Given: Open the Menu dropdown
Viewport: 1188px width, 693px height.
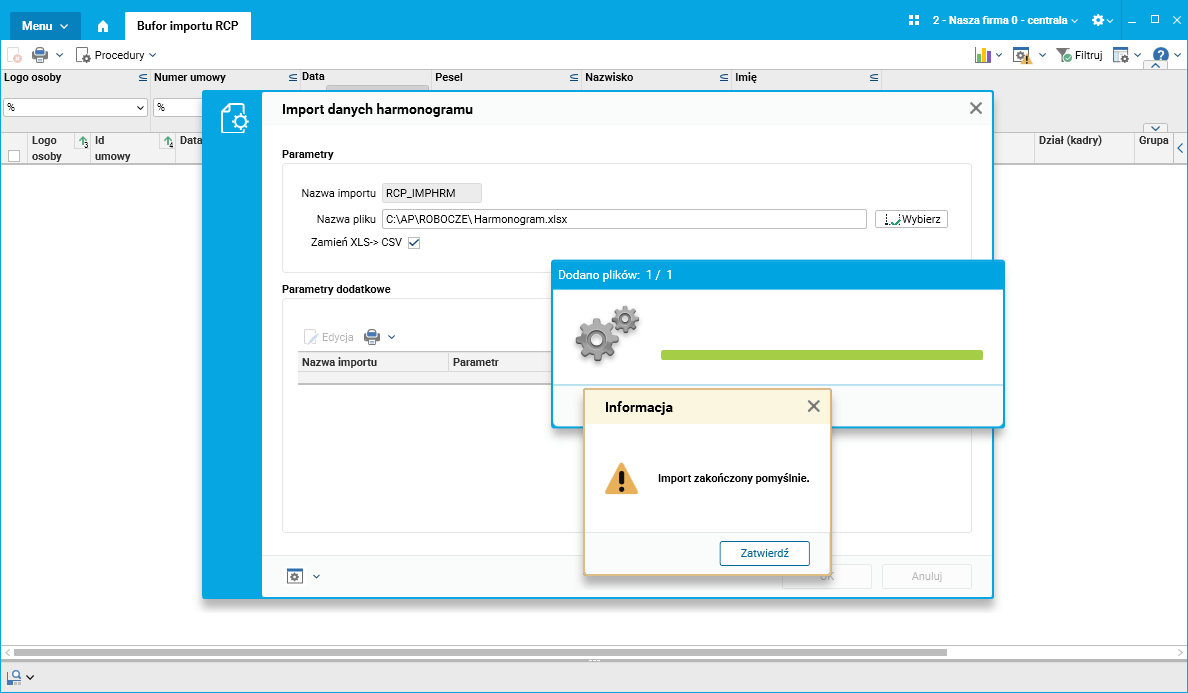Looking at the screenshot, I should [x=45, y=26].
